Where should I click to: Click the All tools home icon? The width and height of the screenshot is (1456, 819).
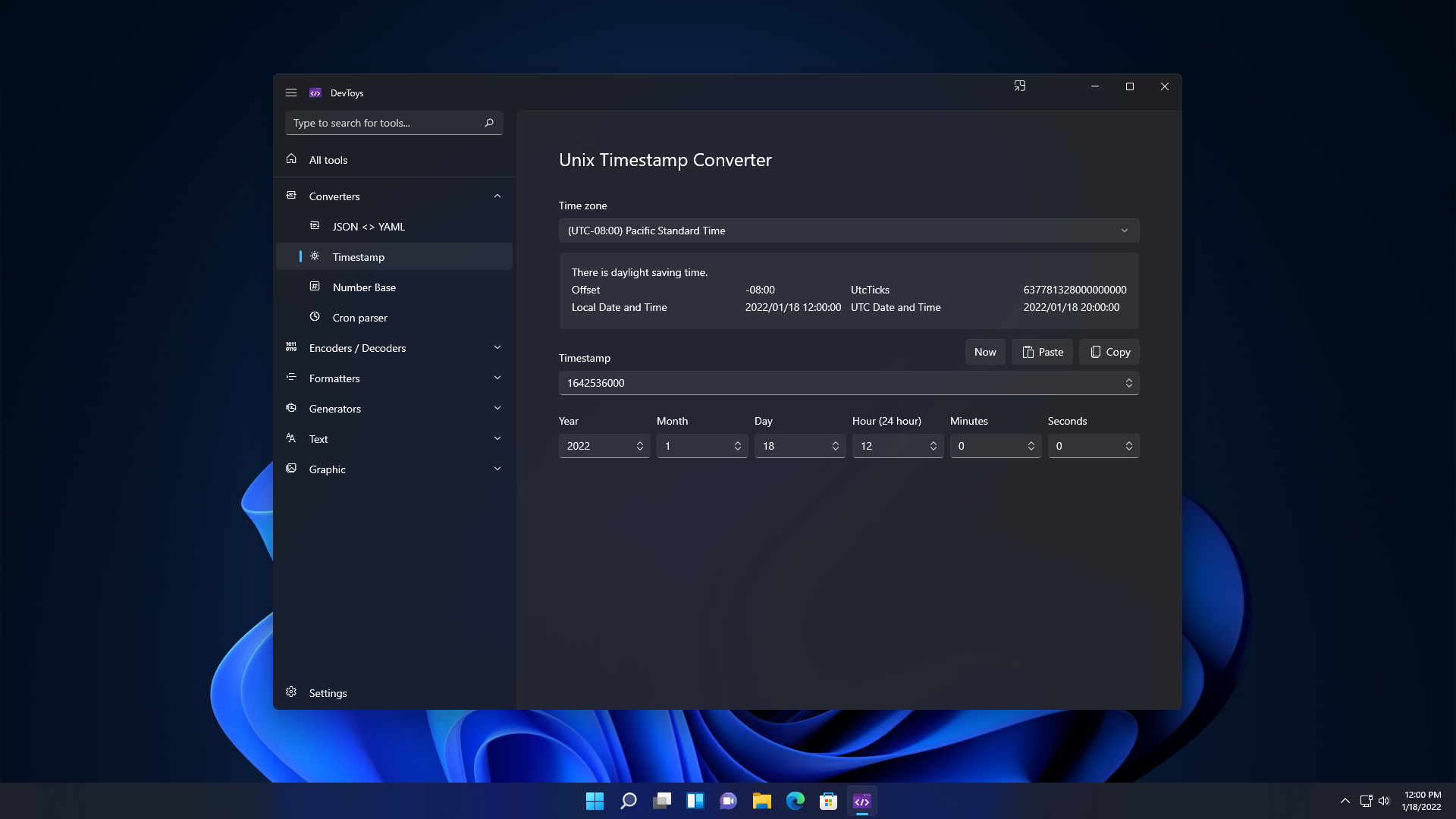click(x=291, y=159)
